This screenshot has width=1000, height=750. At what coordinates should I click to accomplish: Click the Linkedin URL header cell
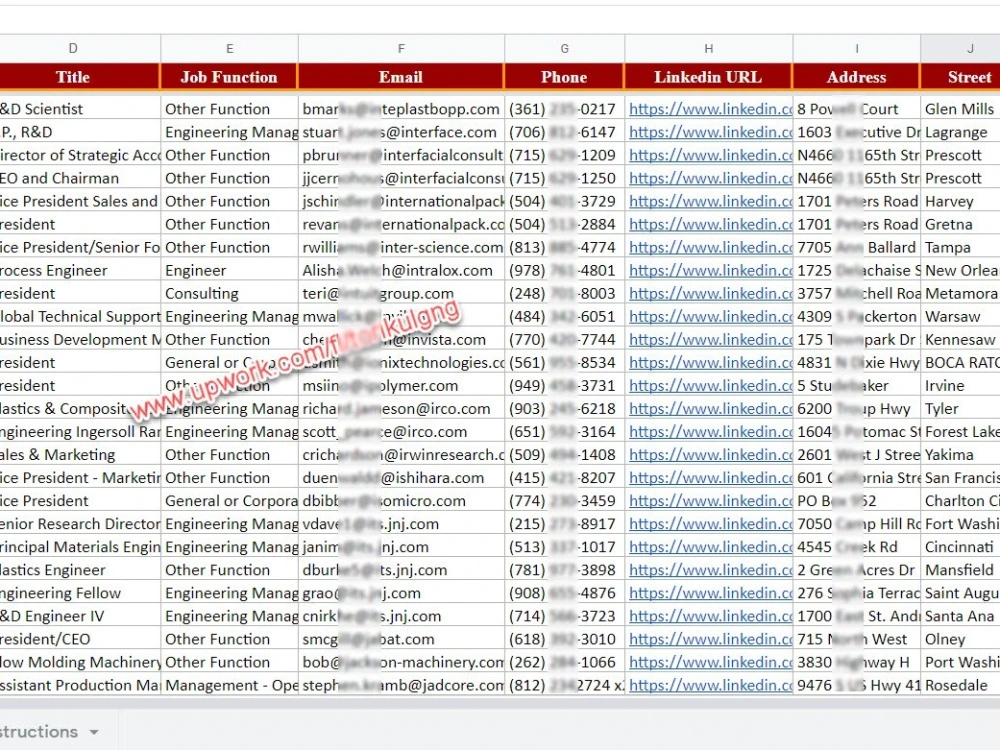tap(709, 77)
